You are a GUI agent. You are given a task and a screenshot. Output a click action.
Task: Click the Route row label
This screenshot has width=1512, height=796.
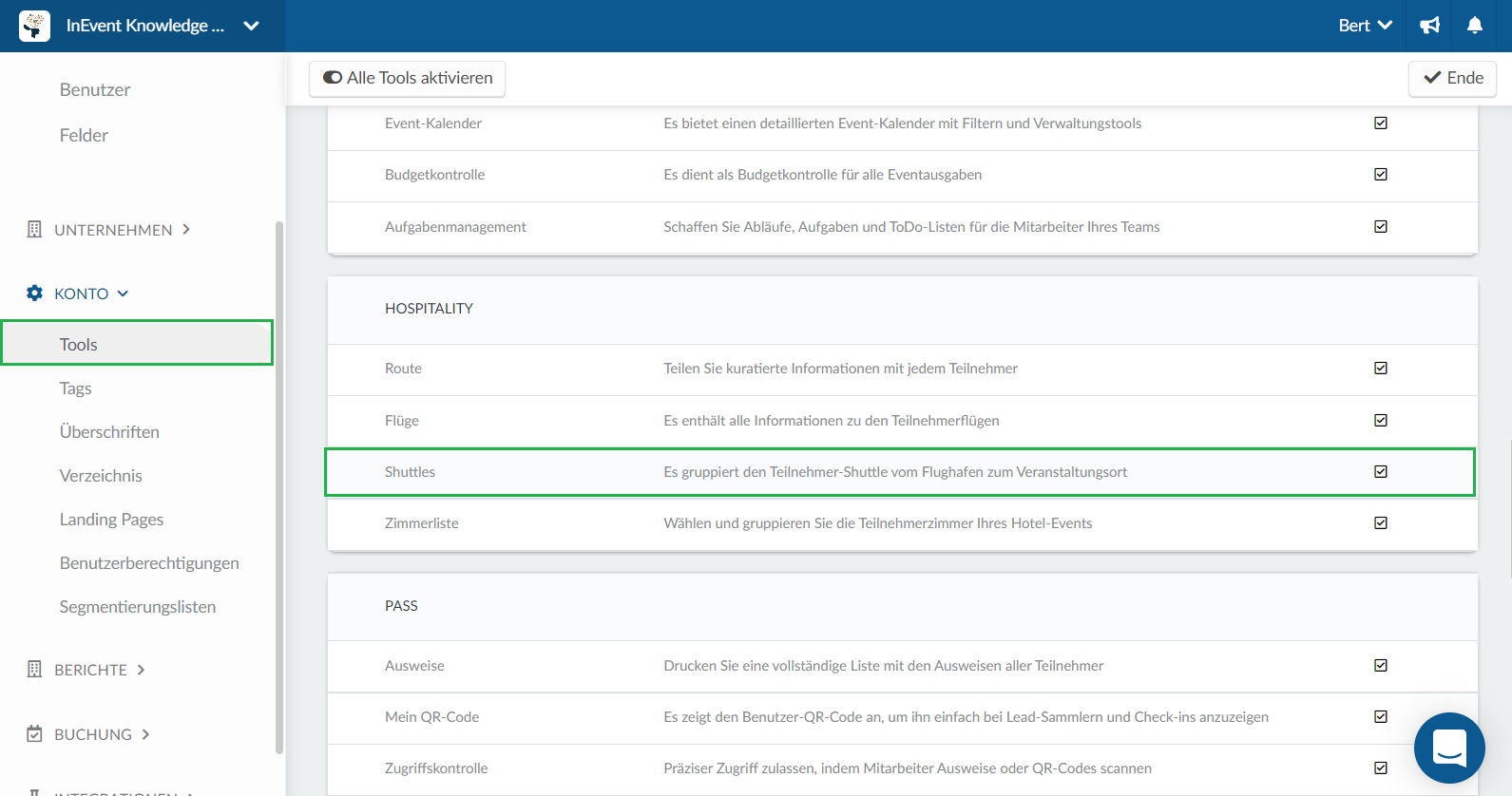click(403, 368)
